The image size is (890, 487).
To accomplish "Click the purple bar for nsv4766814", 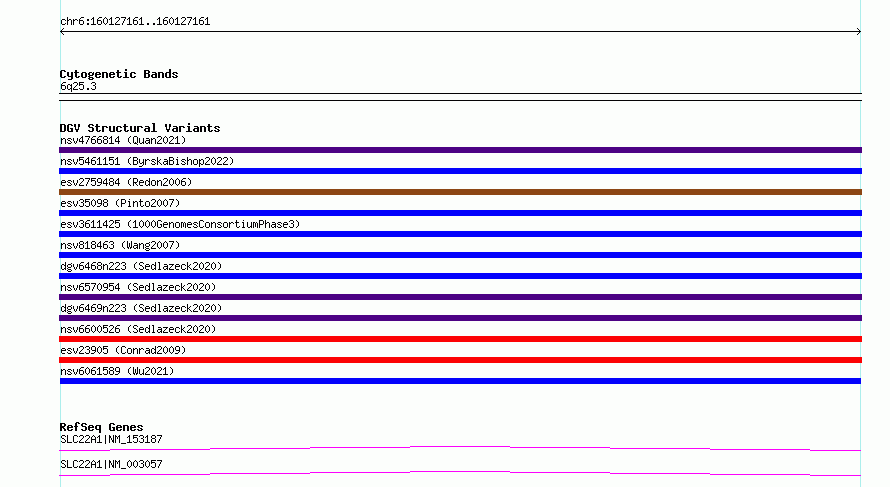I will (460, 150).
